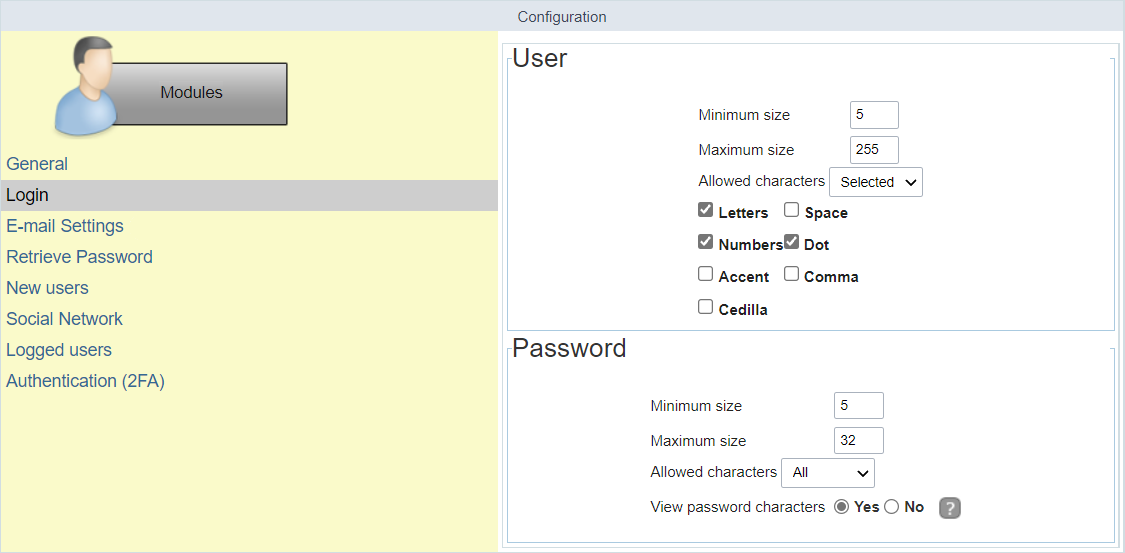Expand User allowed characters dropdown
Image resolution: width=1125 pixels, height=553 pixels.
[876, 182]
